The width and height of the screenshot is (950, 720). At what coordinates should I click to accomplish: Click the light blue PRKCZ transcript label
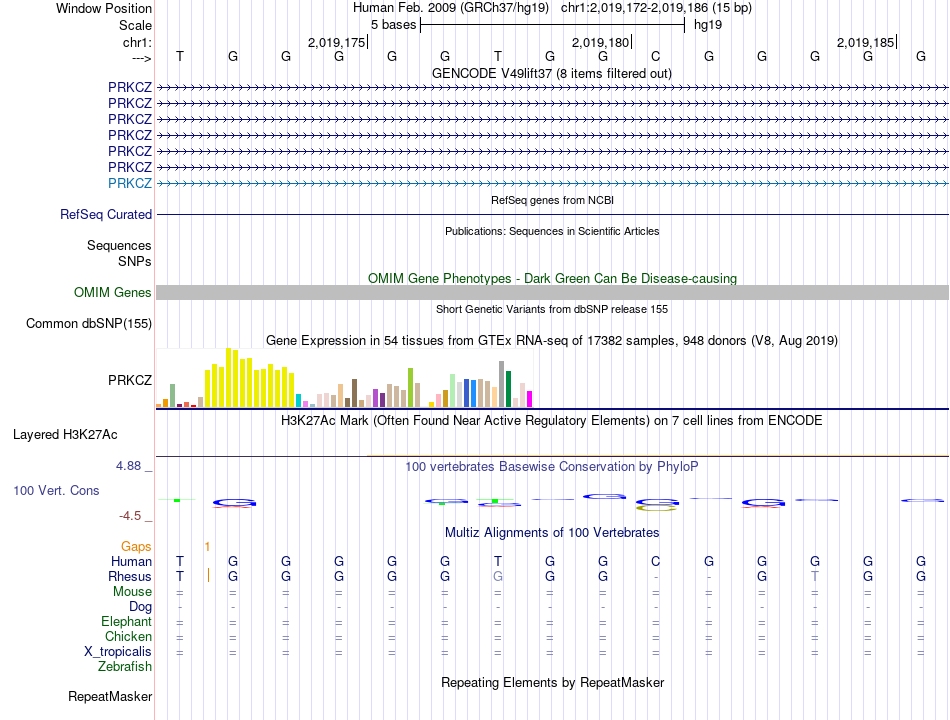[x=130, y=183]
